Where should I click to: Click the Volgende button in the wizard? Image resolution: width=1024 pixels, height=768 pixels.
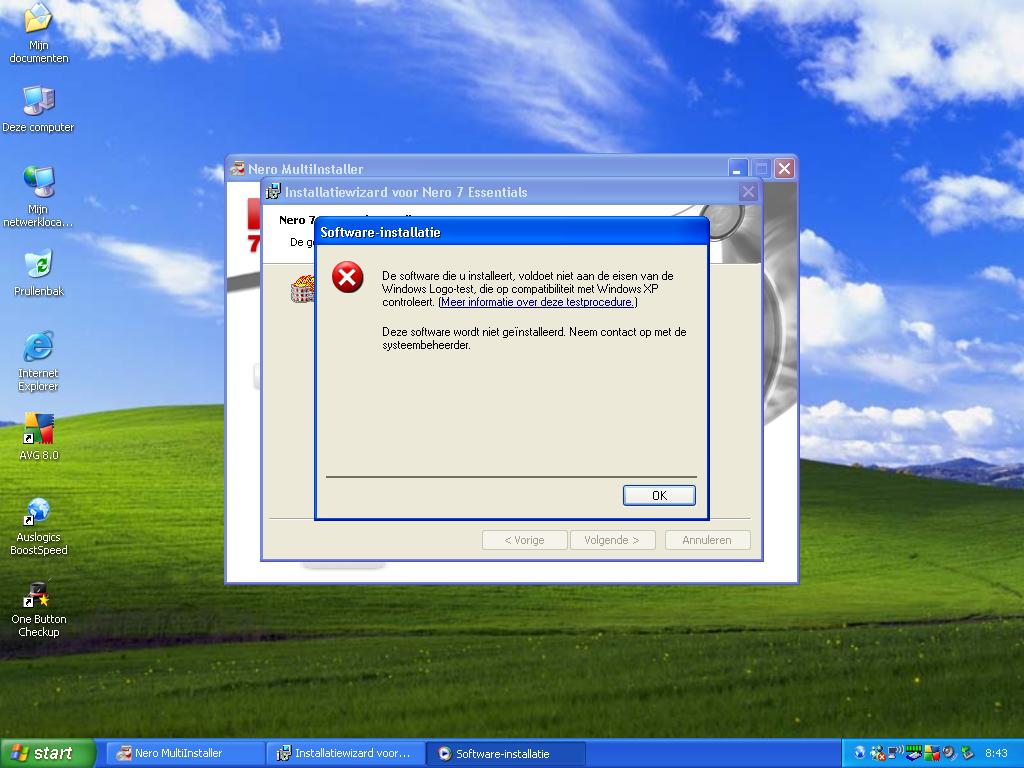(x=612, y=540)
